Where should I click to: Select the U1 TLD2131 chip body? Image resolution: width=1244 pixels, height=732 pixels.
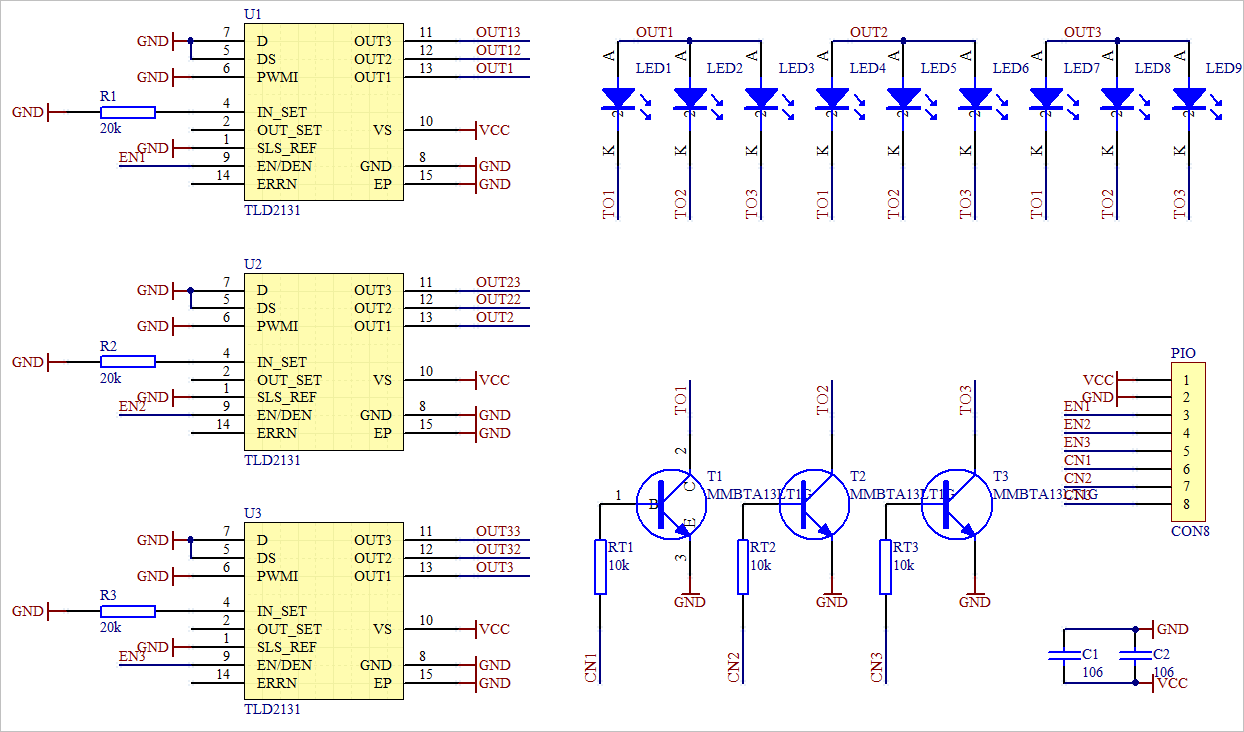coord(324,112)
